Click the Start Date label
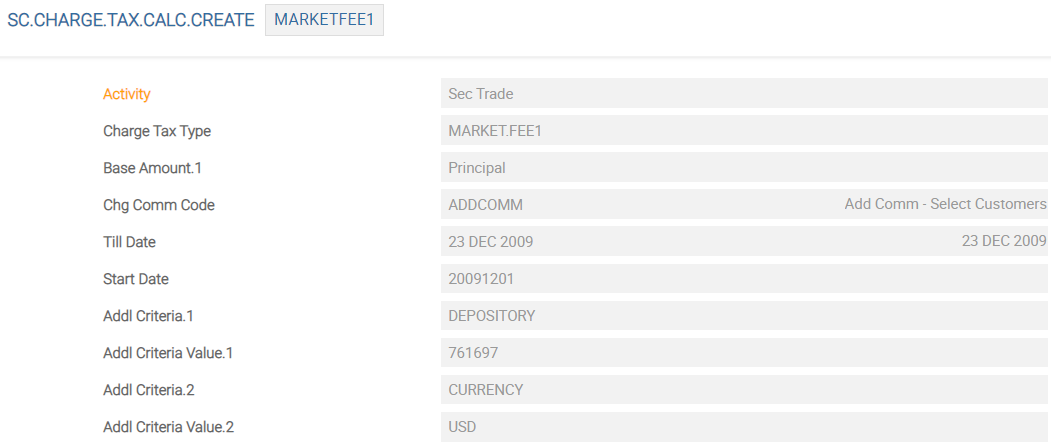The image size is (1051, 444). tap(134, 279)
